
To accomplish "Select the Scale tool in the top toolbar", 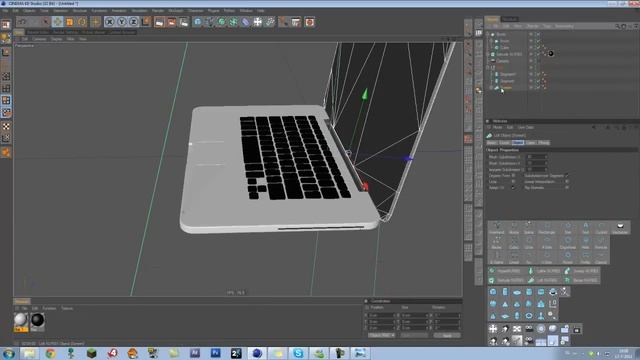I will pos(70,22).
